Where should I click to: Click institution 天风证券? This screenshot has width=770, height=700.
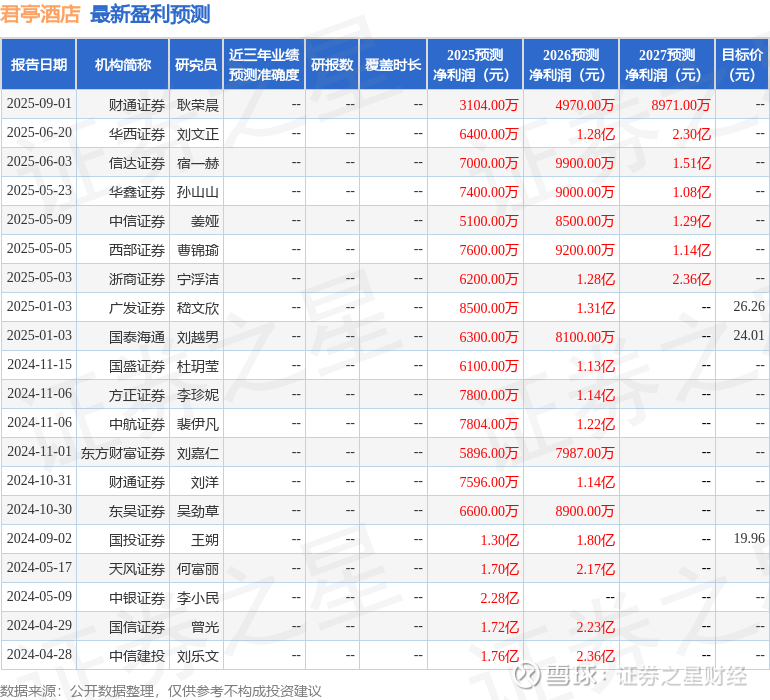pyautogui.click(x=137, y=569)
